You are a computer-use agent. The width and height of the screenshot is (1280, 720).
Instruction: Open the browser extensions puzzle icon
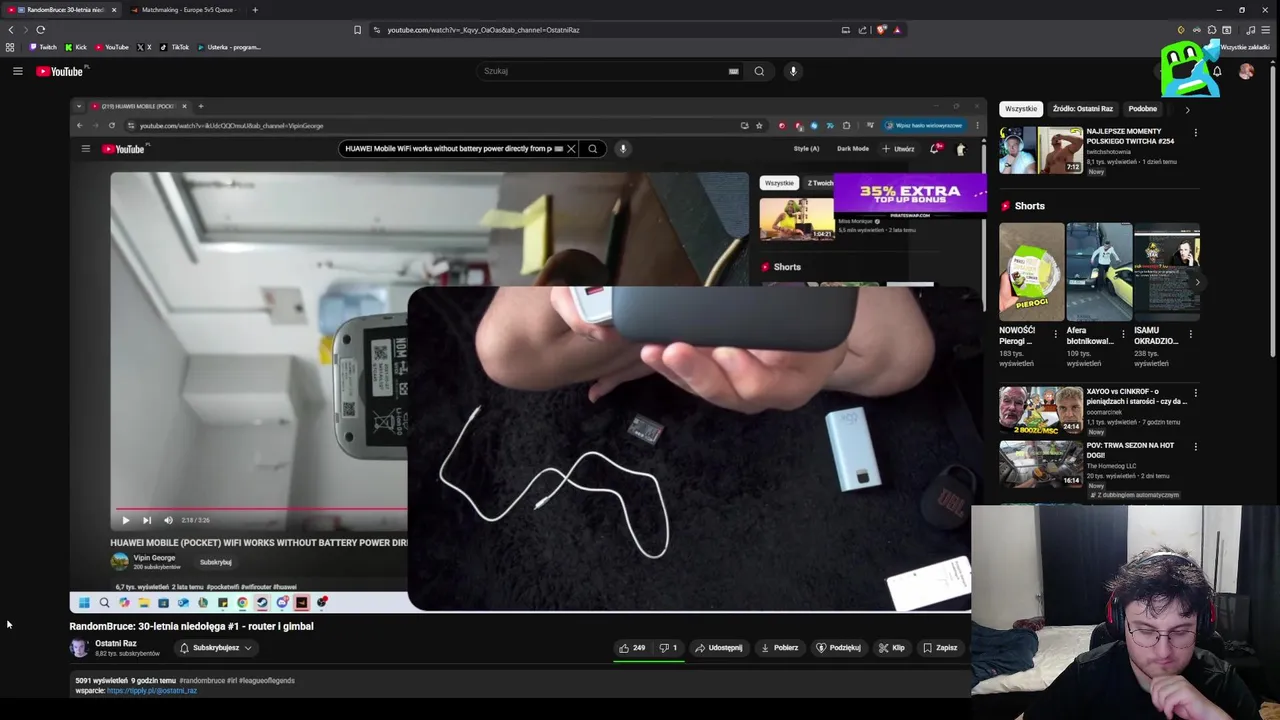tap(1212, 30)
